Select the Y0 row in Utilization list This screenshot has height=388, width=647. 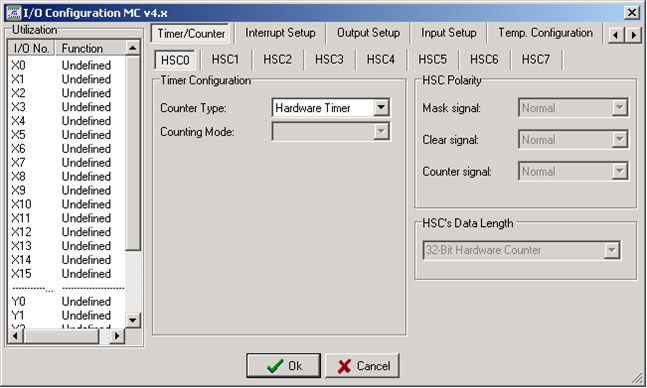pyautogui.click(x=66, y=301)
